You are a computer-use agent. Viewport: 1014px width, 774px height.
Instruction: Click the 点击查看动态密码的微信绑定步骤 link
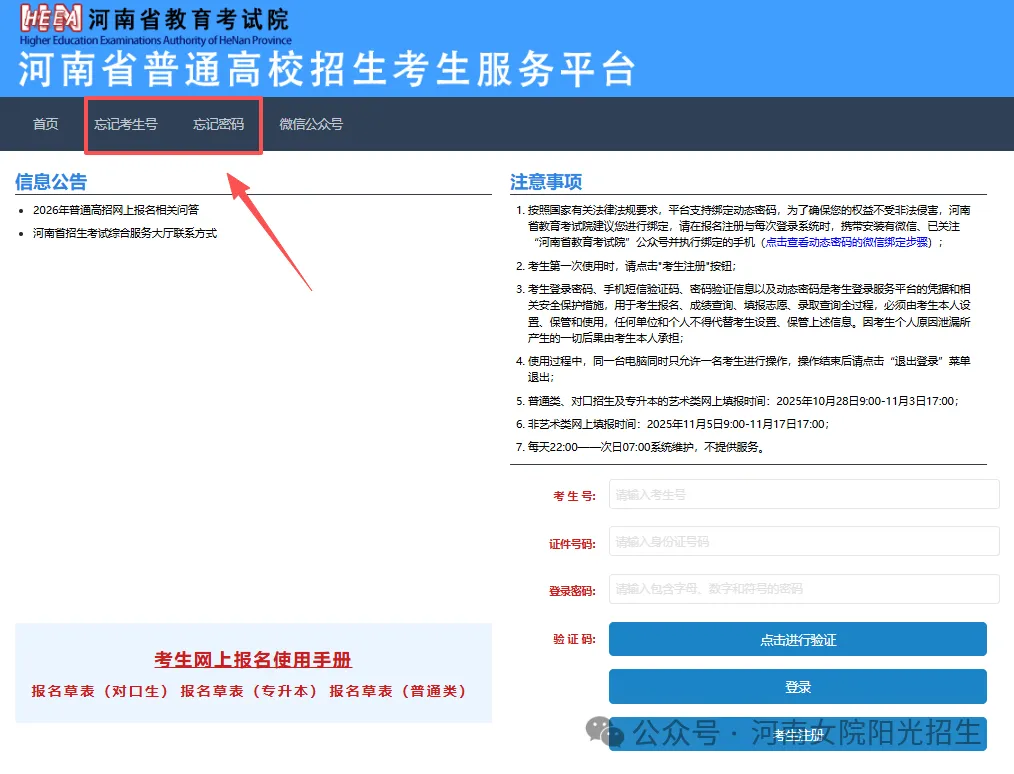tap(847, 242)
